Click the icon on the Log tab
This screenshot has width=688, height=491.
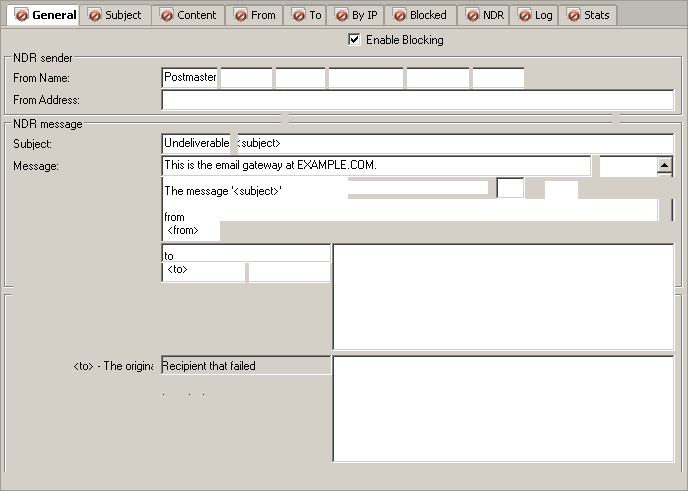click(524, 15)
